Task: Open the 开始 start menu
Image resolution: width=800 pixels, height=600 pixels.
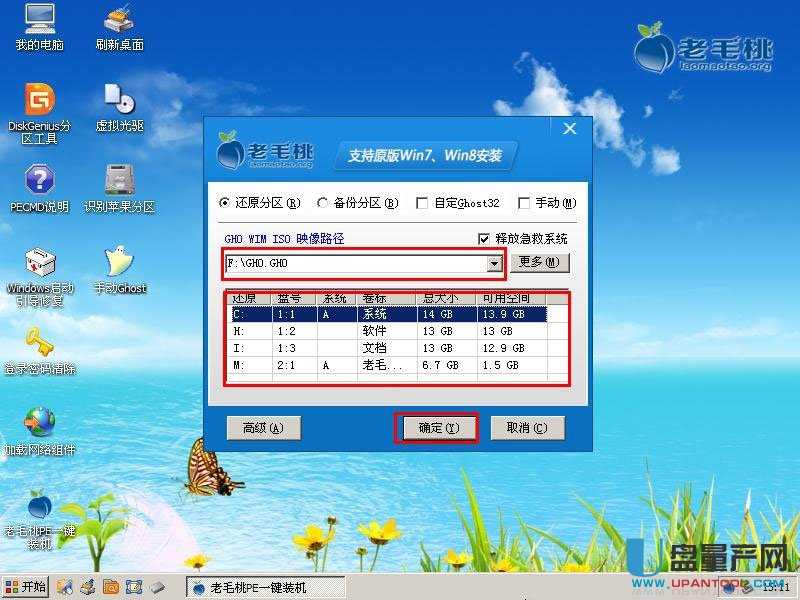Action: click(26, 587)
